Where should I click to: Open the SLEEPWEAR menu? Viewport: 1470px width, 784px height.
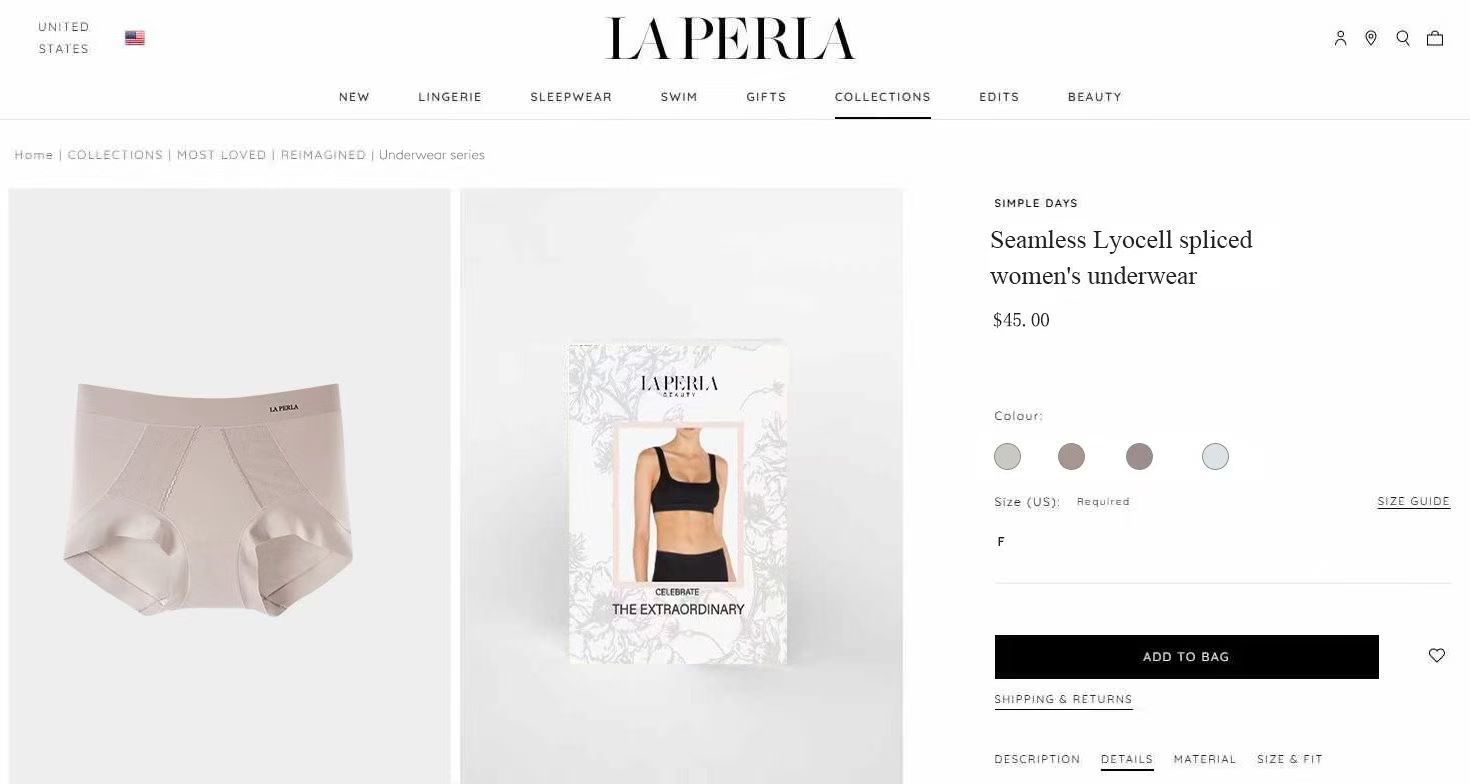571,97
